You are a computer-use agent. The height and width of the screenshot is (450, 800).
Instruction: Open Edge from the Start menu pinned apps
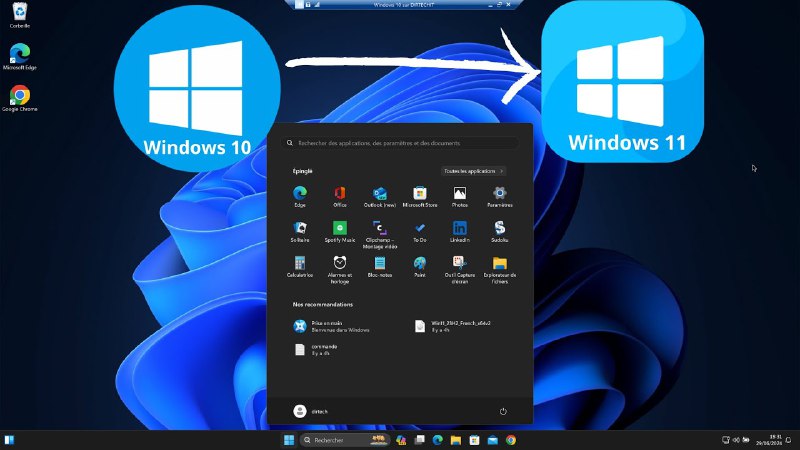[300, 196]
